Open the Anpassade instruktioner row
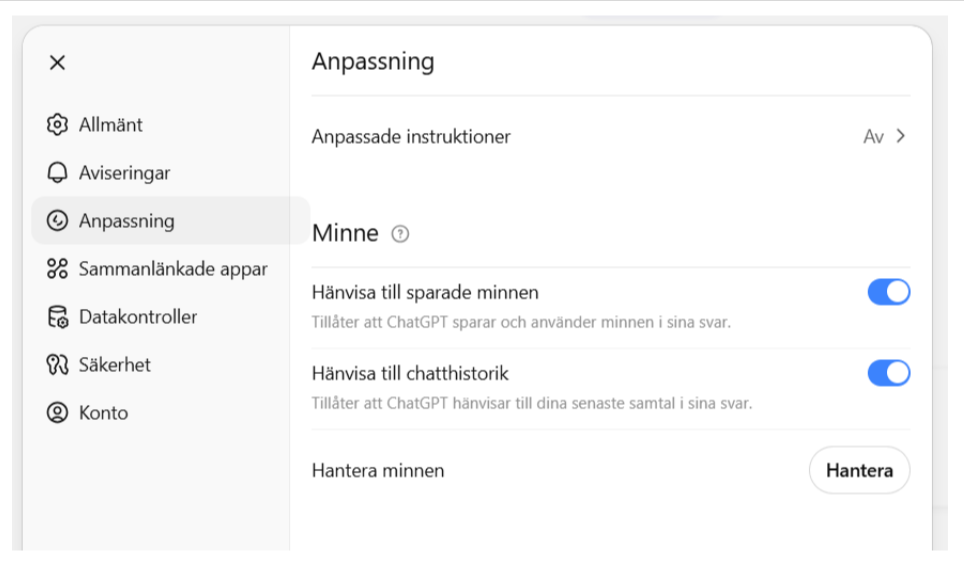 coord(411,137)
